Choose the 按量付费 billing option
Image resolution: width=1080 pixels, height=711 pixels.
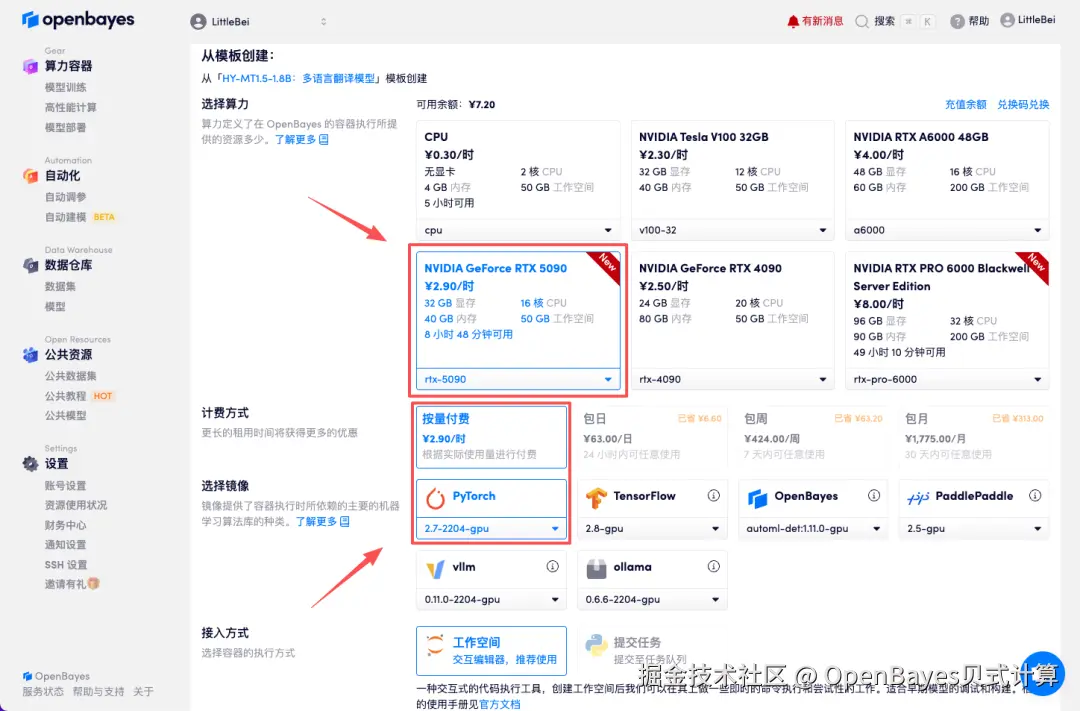(490, 435)
